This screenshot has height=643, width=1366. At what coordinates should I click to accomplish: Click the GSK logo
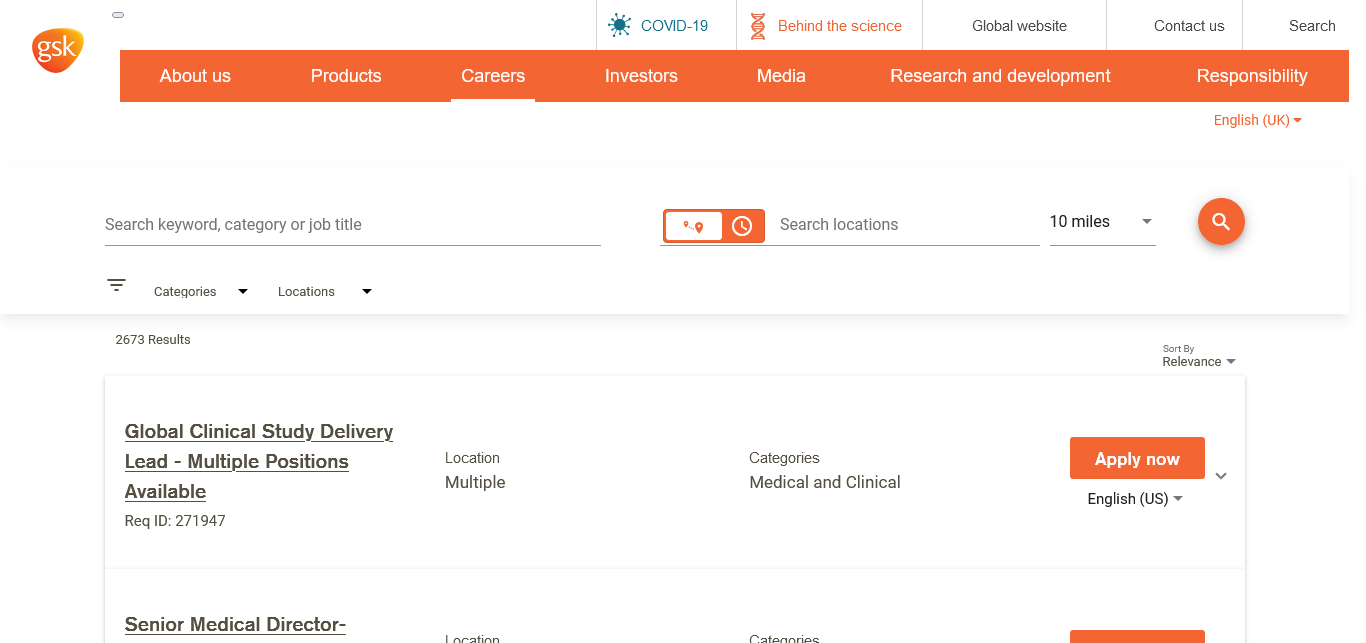[57, 50]
